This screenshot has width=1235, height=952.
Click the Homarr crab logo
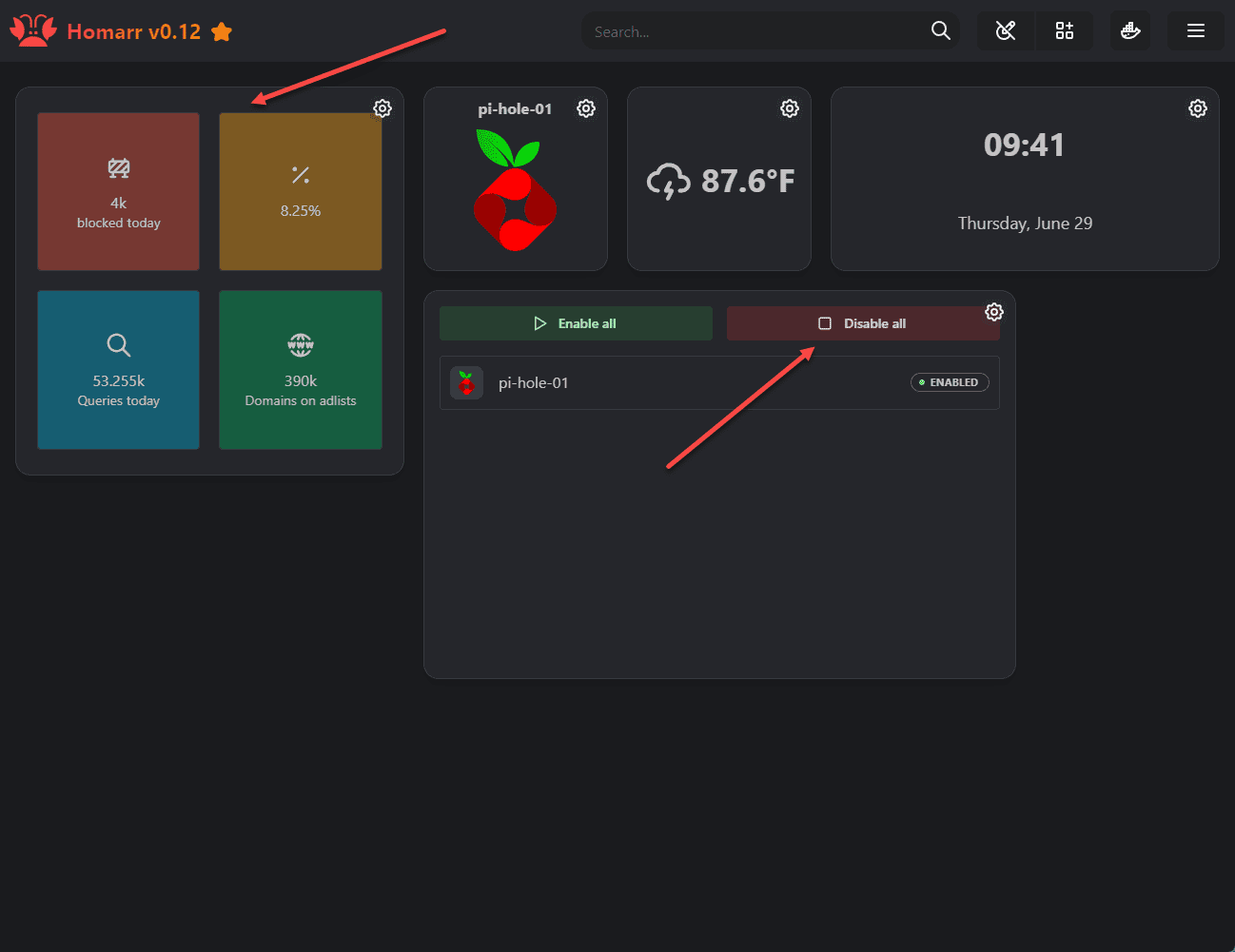(x=33, y=31)
